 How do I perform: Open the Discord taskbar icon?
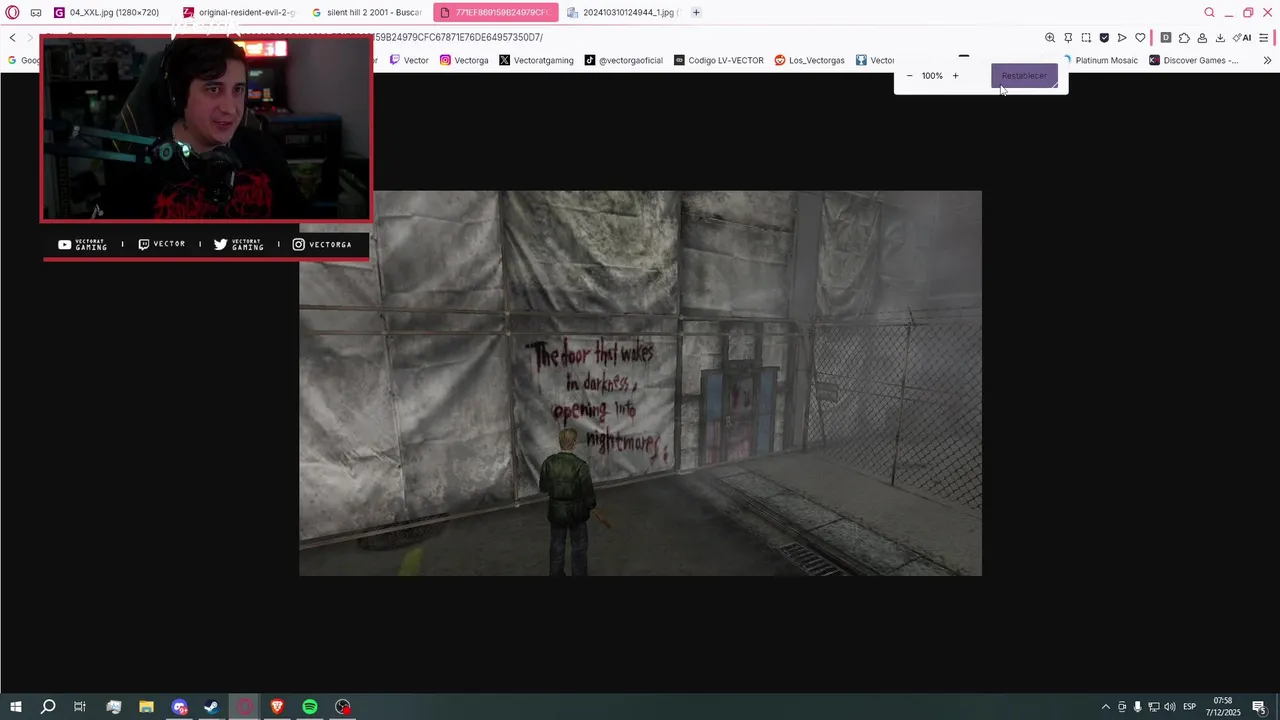tap(179, 707)
